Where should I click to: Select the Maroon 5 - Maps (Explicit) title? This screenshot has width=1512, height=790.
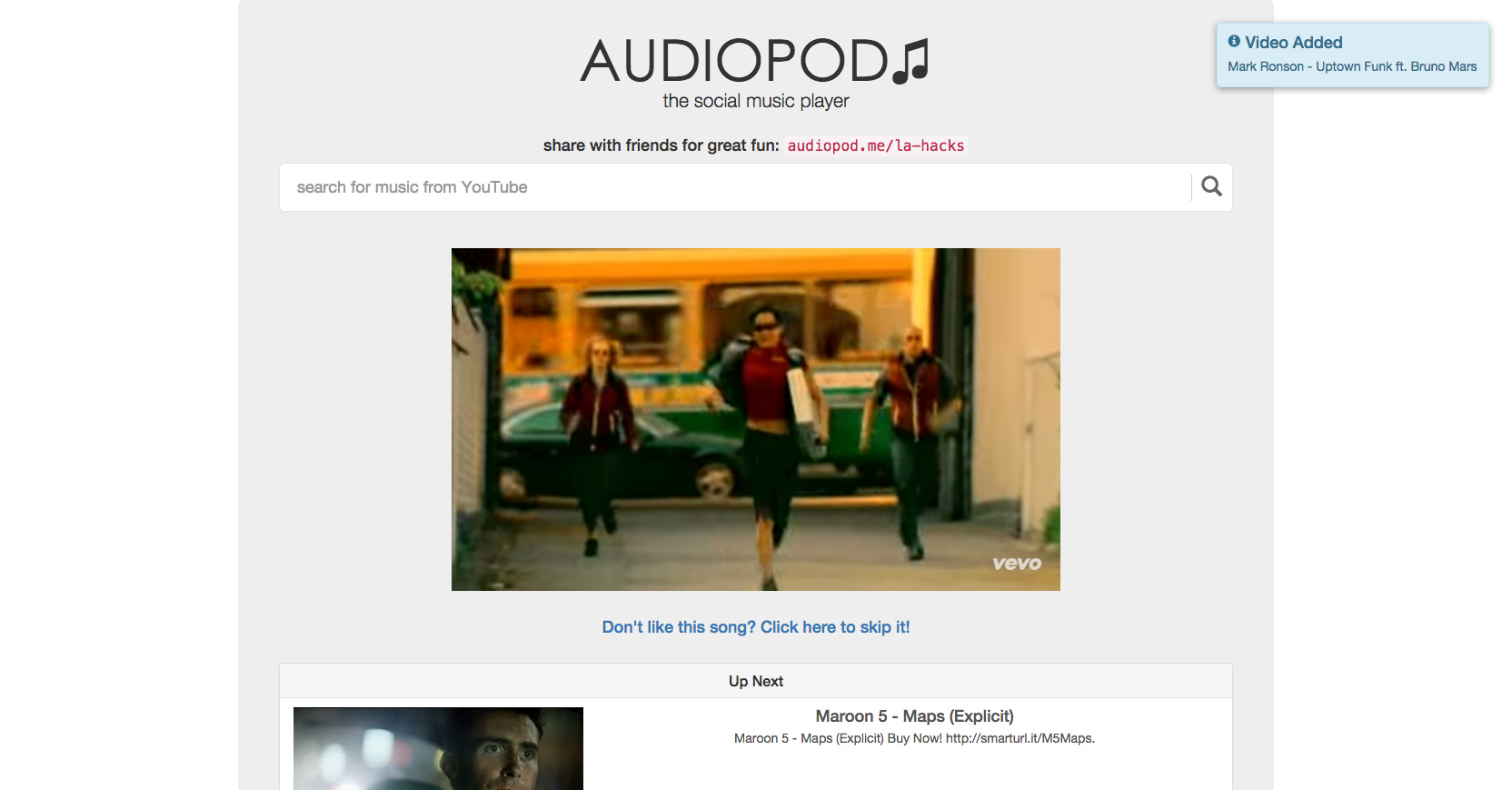click(x=915, y=716)
